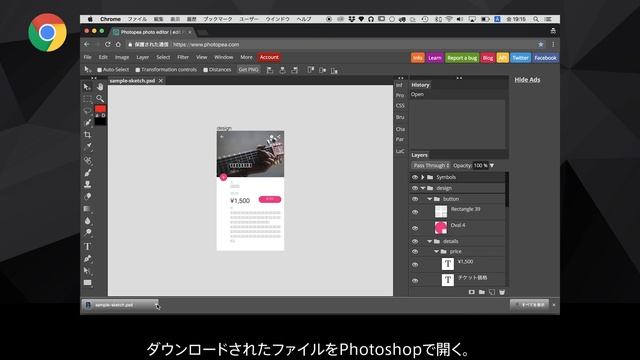Hide the button folder layer
This screenshot has height=360, width=640.
(x=415, y=199)
